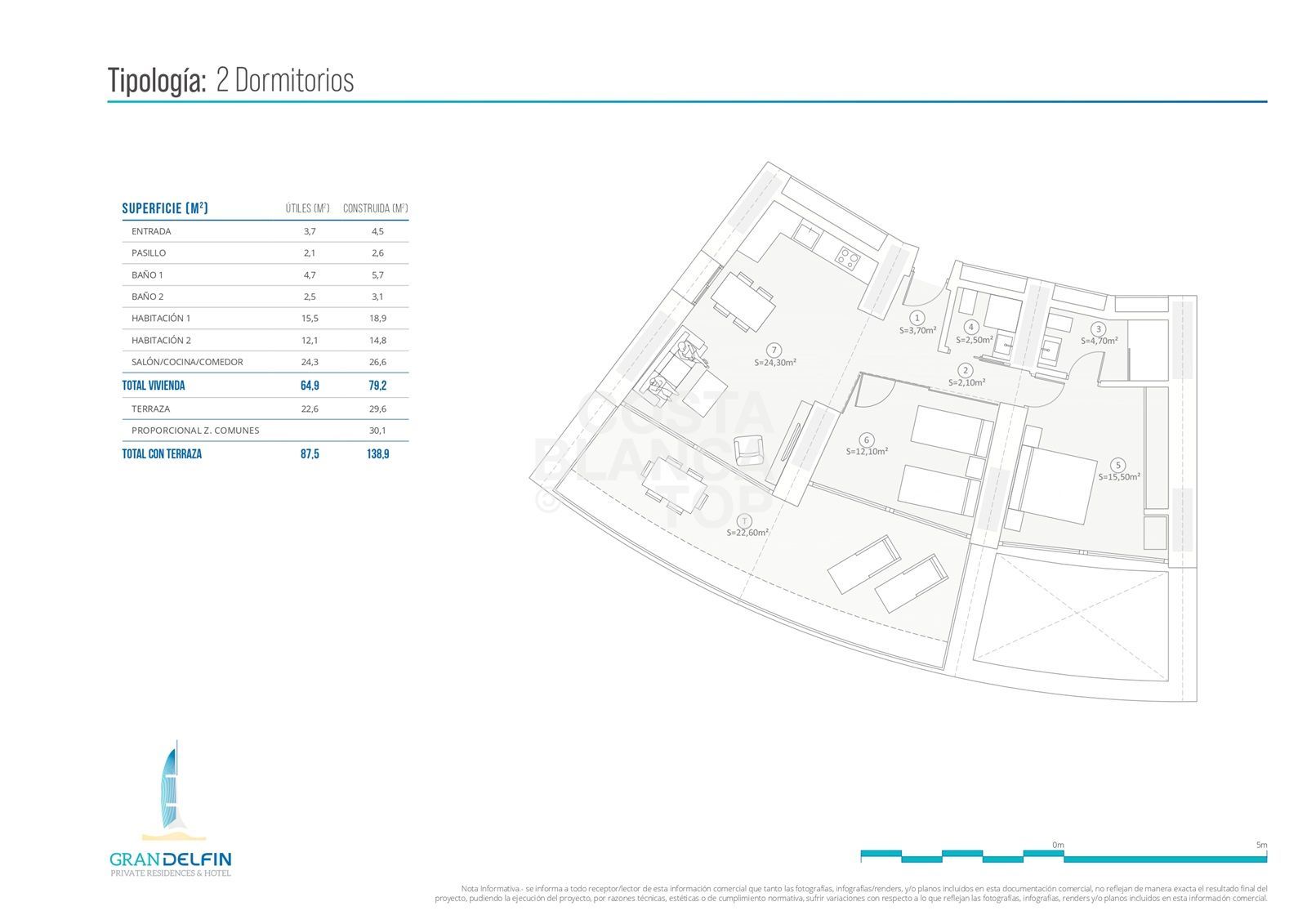Click room marker circle 2 in hallway
Screen dimensions: 1307x924
[x=966, y=370]
